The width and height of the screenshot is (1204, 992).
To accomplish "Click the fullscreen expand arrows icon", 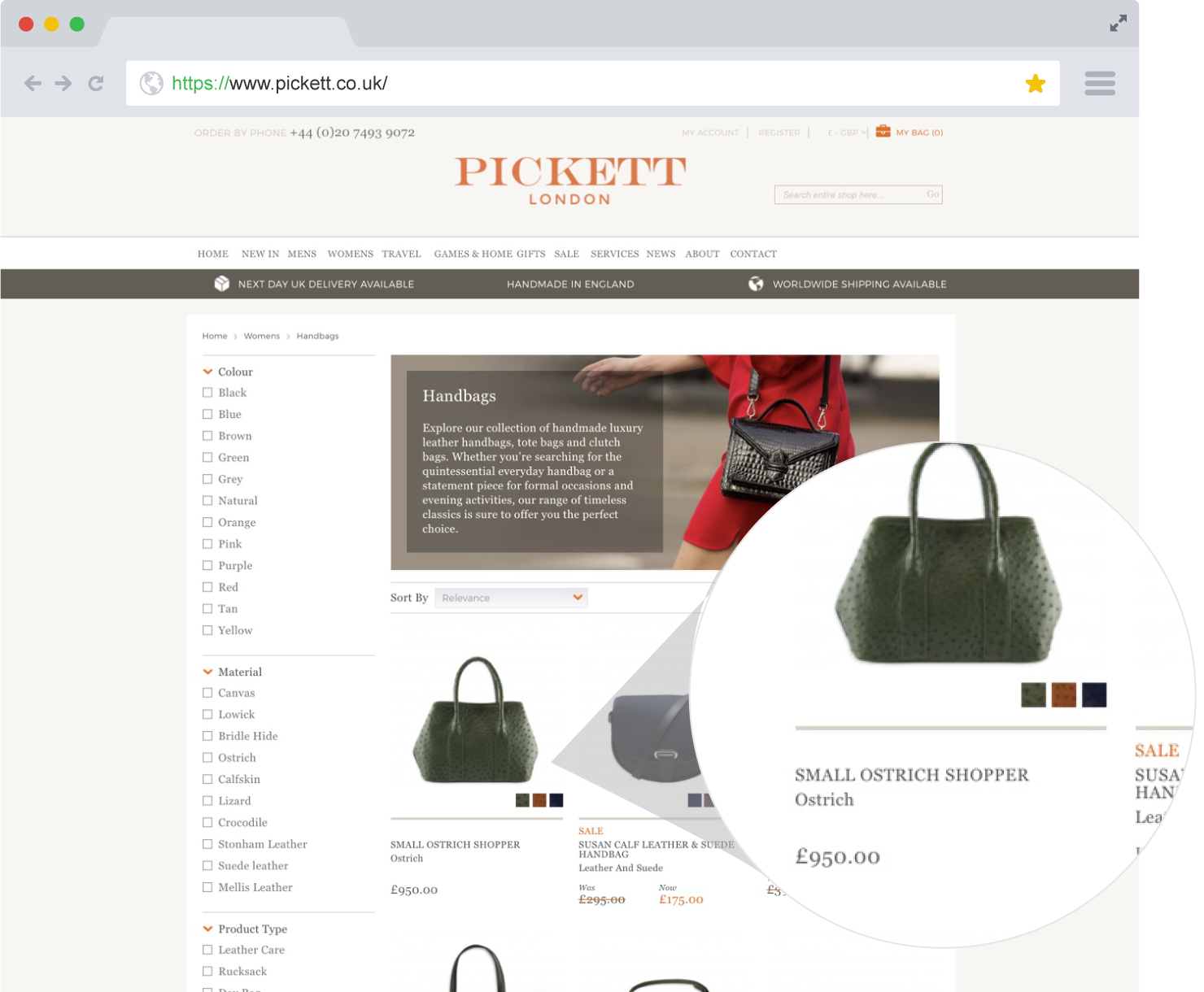I will click(1119, 24).
